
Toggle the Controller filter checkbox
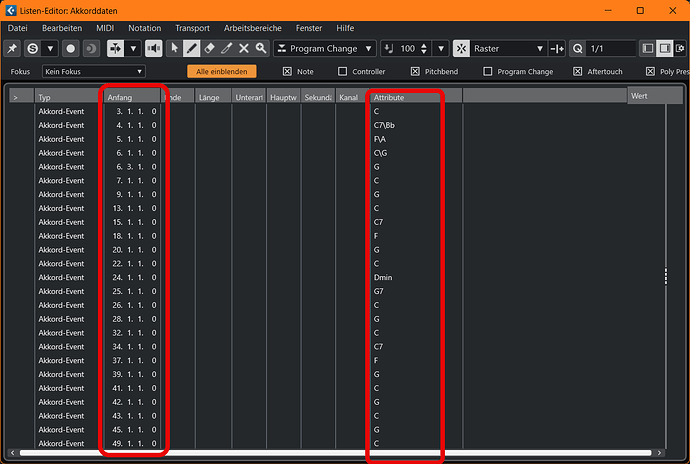(x=342, y=71)
